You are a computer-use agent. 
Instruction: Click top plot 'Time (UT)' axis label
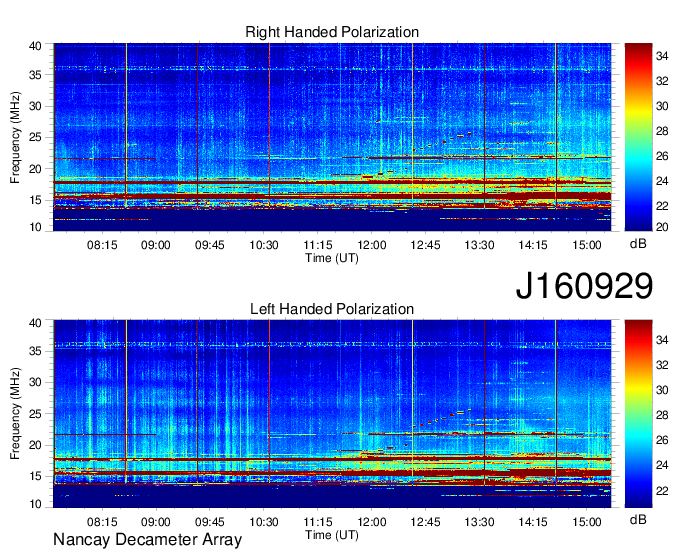[332, 258]
